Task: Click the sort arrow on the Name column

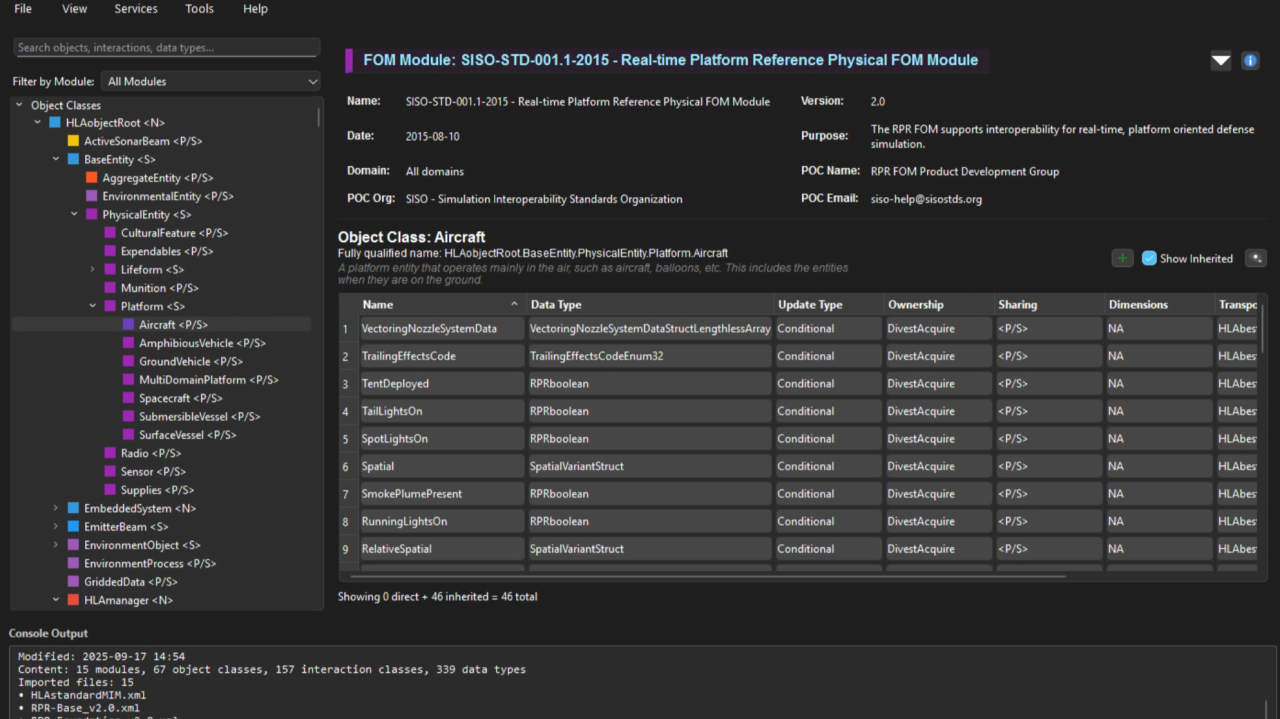Action: point(514,304)
